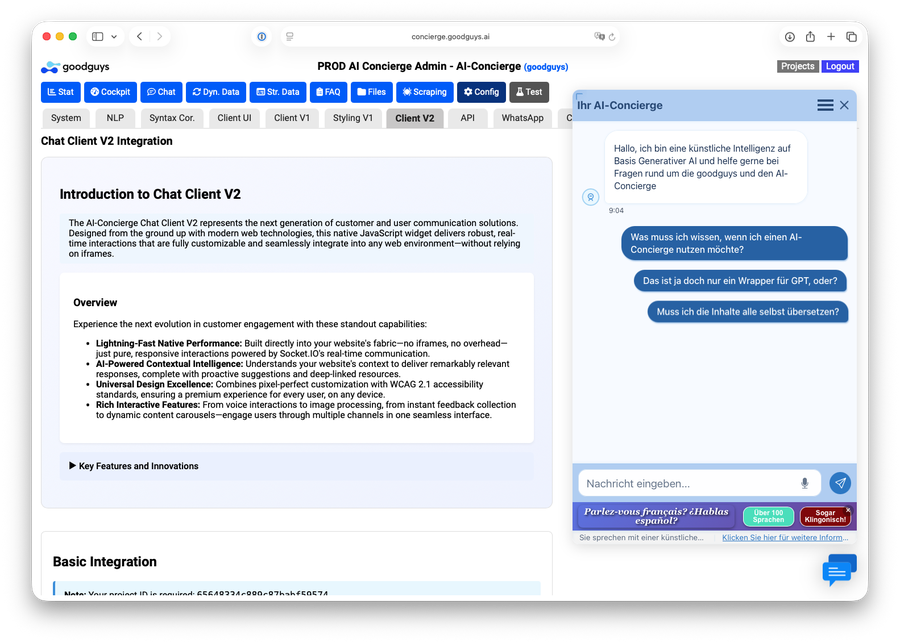The height and width of the screenshot is (643, 900).
Task: Open the AI-Concierge hamburger menu
Action: 825,105
